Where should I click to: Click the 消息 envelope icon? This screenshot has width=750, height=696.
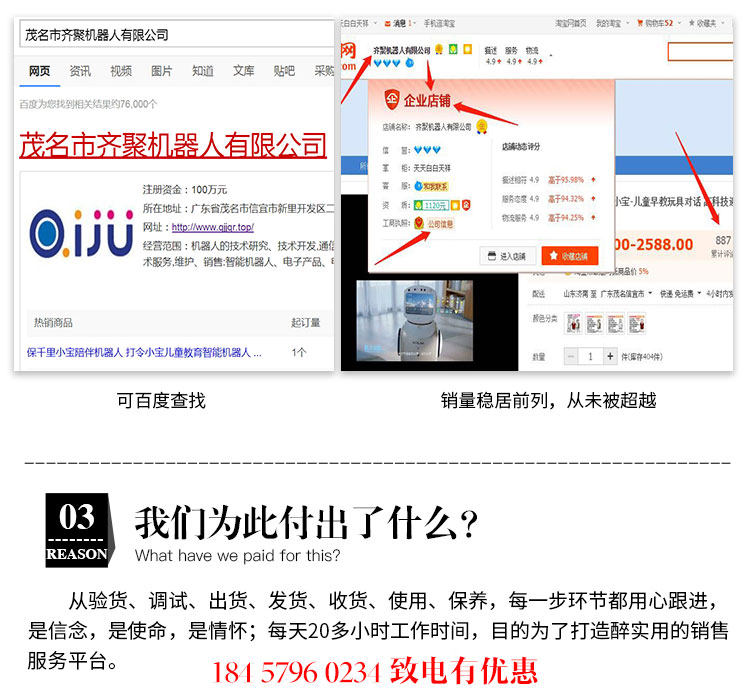[x=388, y=23]
